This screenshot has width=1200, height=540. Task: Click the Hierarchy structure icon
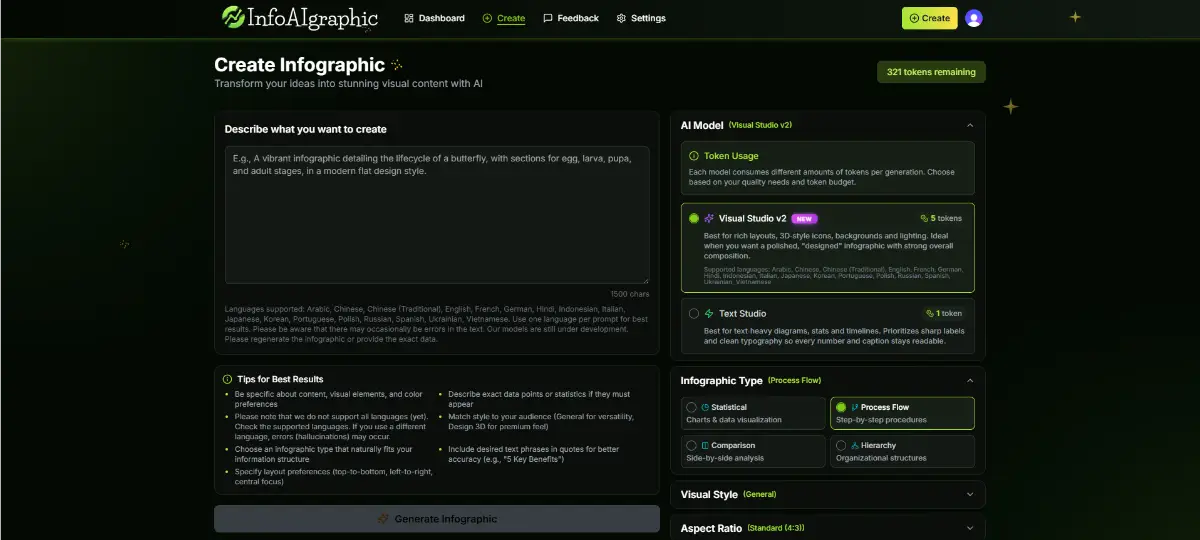855,446
